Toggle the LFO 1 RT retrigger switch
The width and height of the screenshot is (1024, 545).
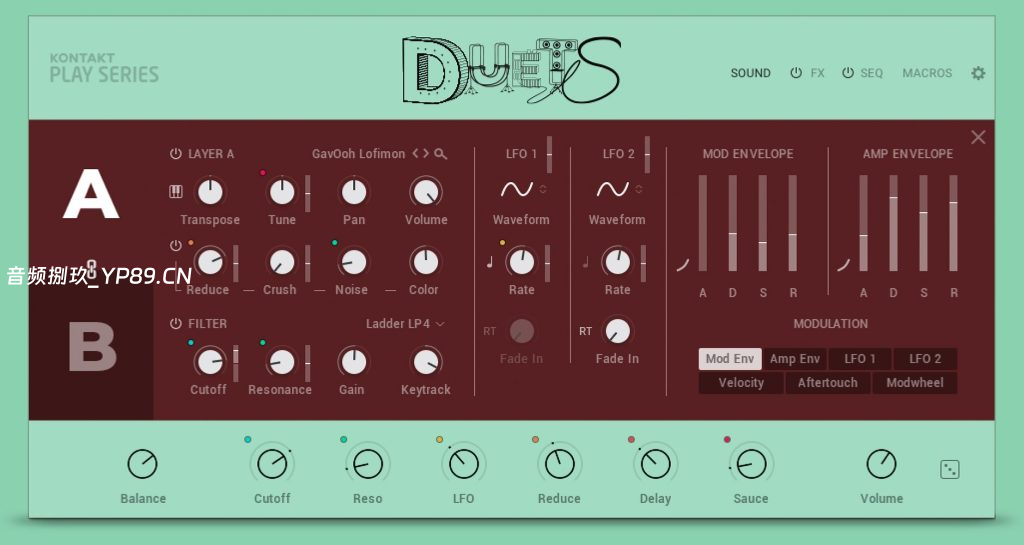click(x=490, y=332)
